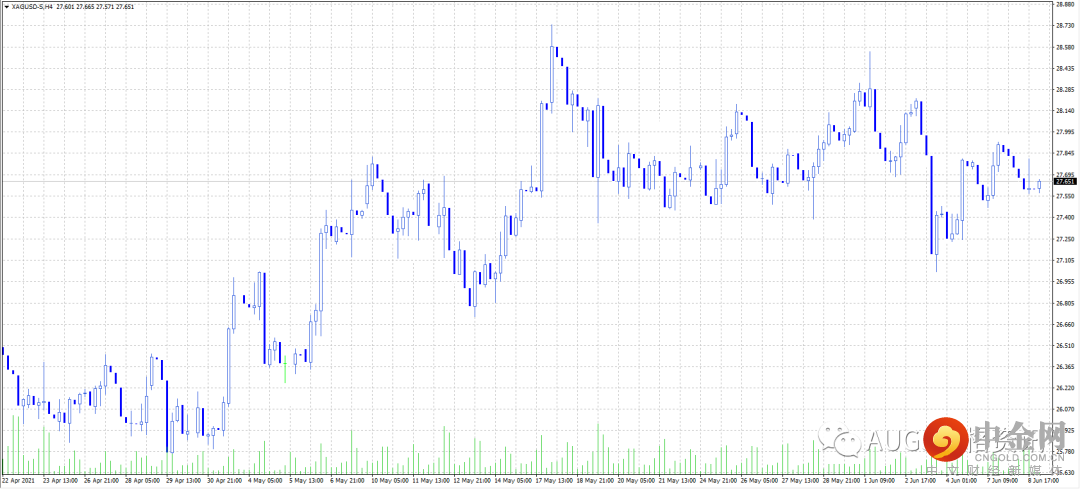
Task: Click the 4 Jun 01:00 time label
Action: [x=963, y=480]
